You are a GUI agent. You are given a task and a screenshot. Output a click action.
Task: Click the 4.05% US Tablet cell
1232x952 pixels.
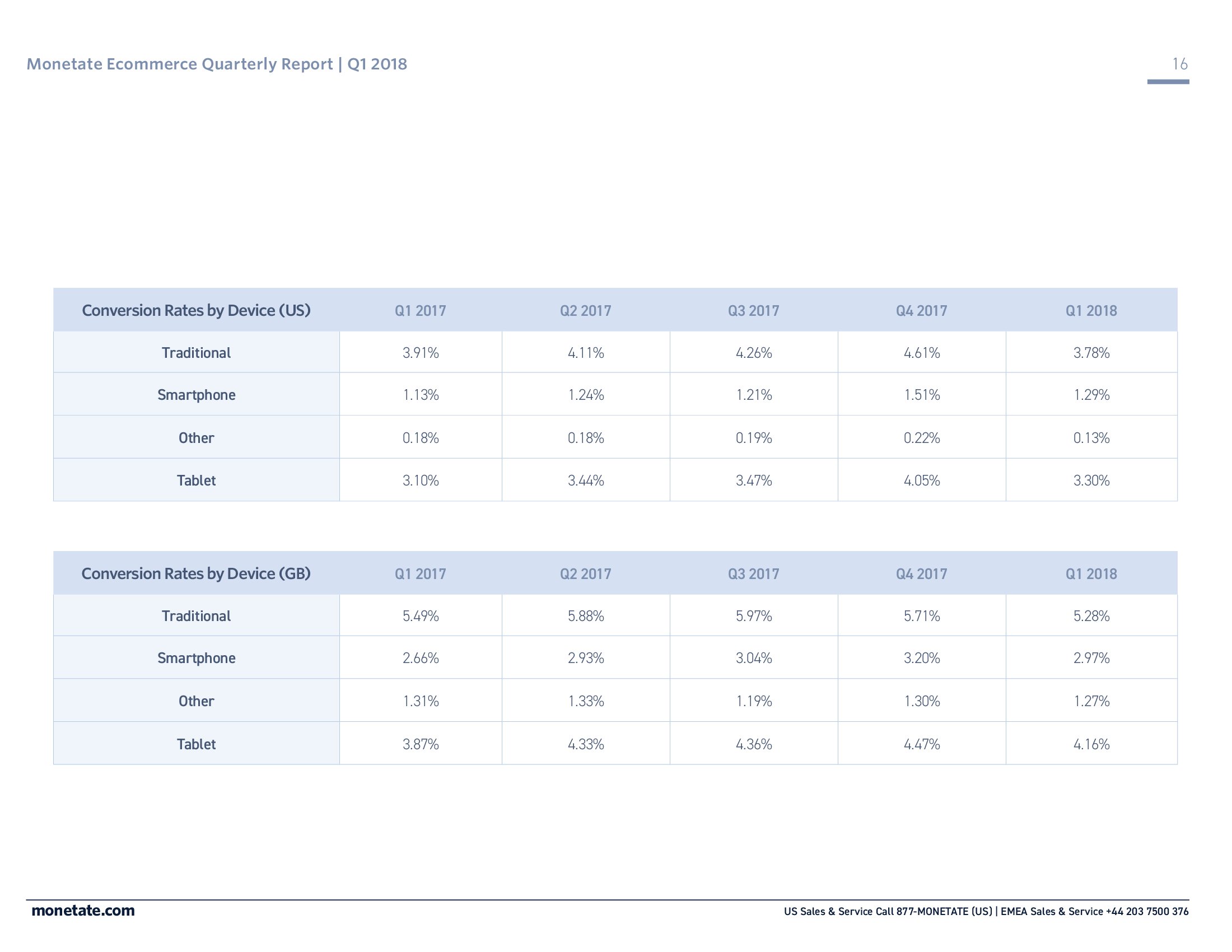(x=922, y=480)
